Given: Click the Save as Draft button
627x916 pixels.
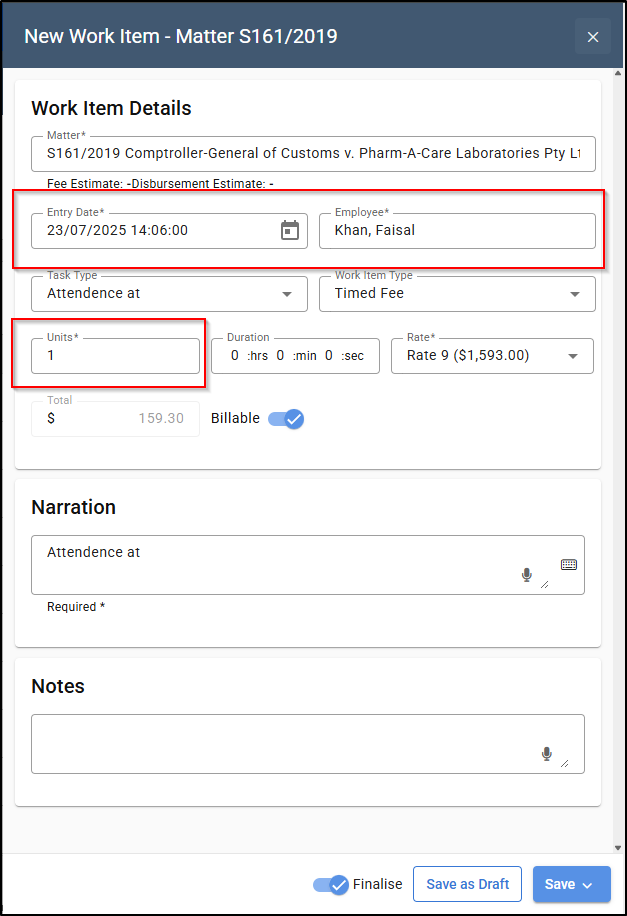Looking at the screenshot, I should click(467, 884).
